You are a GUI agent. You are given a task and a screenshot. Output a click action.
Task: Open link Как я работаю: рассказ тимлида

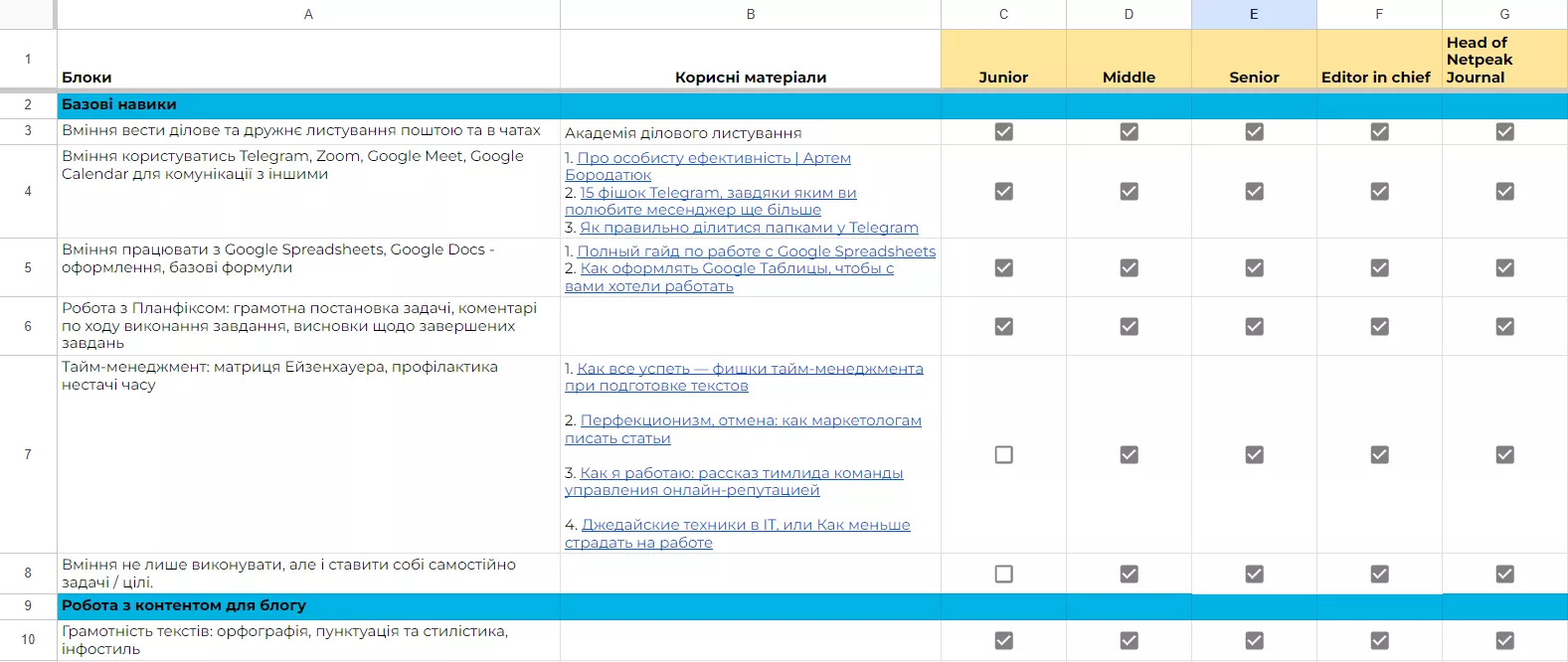pos(734,481)
